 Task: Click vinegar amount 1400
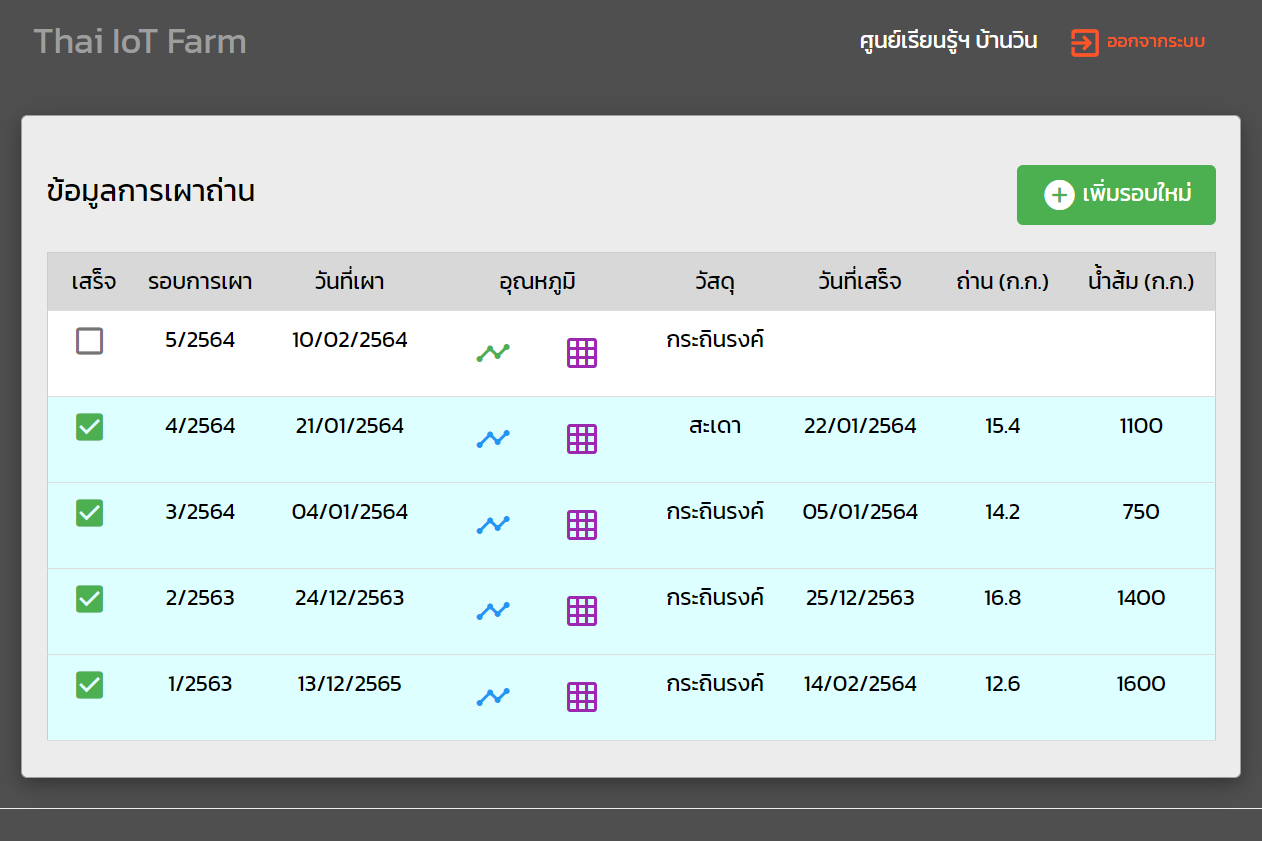click(1141, 598)
